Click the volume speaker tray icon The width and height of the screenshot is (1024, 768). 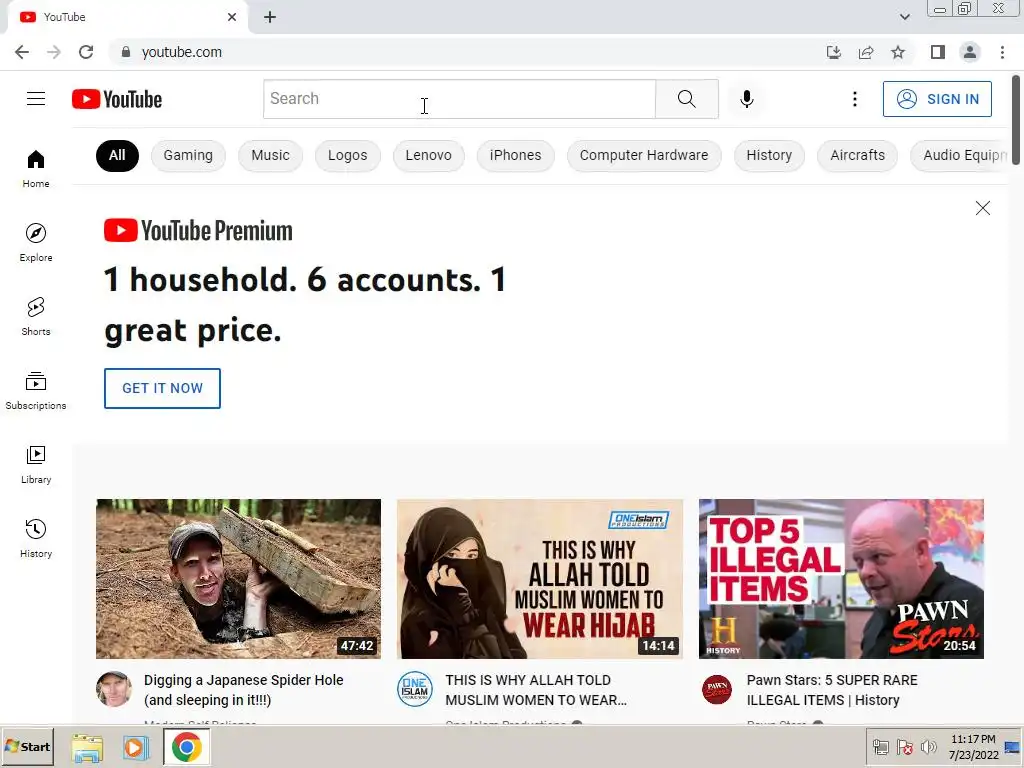click(x=928, y=747)
